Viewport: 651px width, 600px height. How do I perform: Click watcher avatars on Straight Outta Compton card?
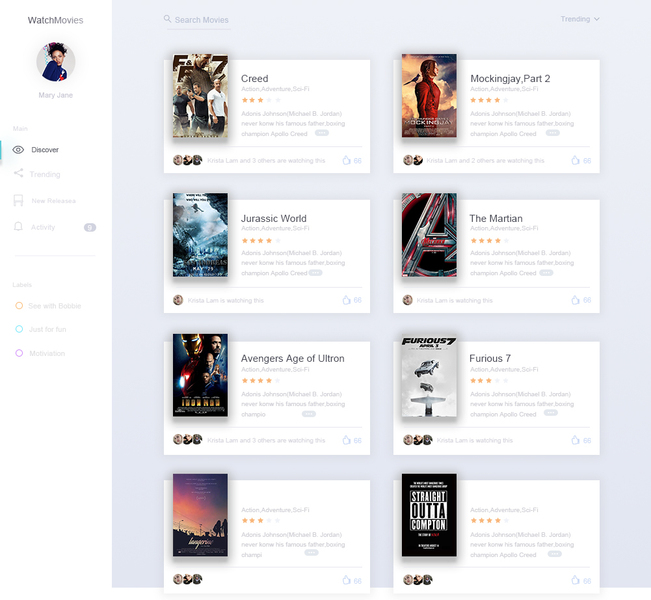click(x=418, y=580)
